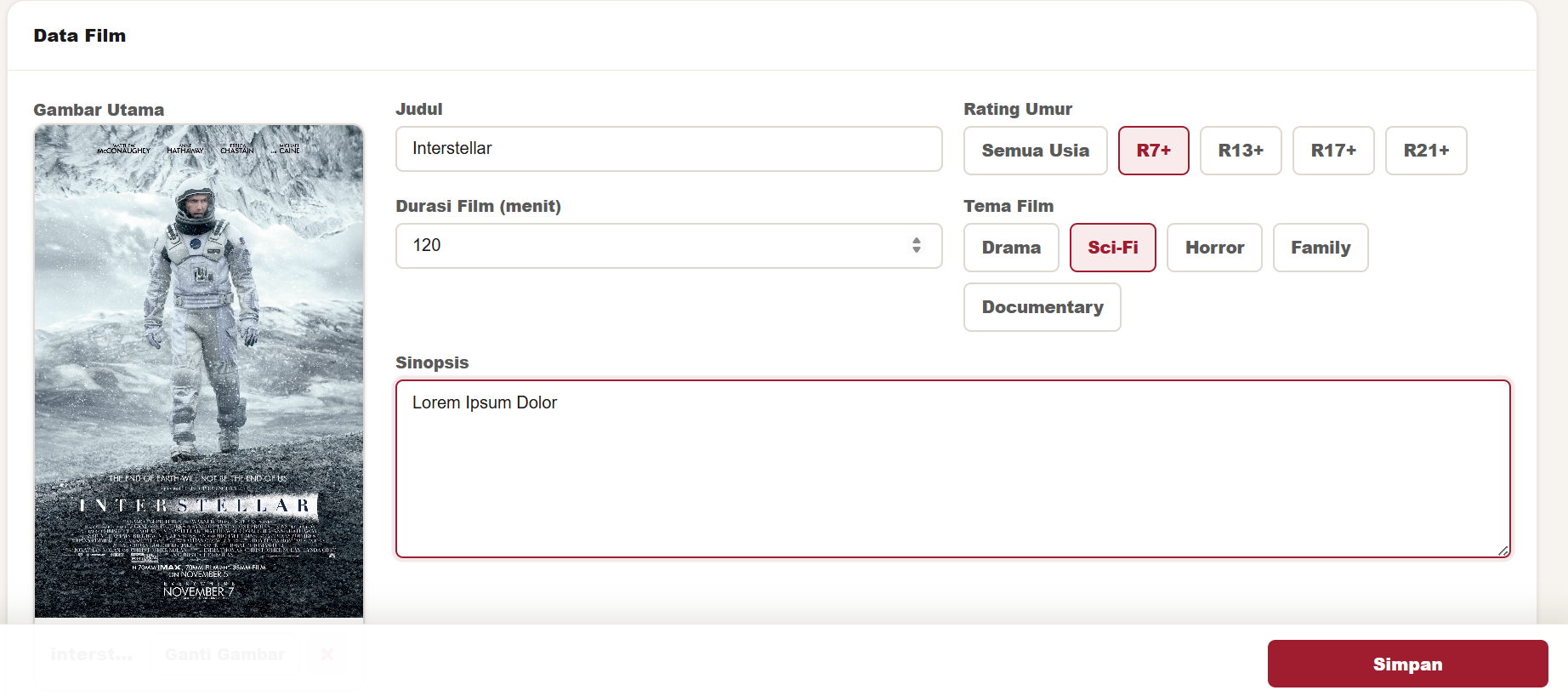Screen dimensions: 1568x696
Task: Click the Sinopsis label
Action: coord(432,362)
